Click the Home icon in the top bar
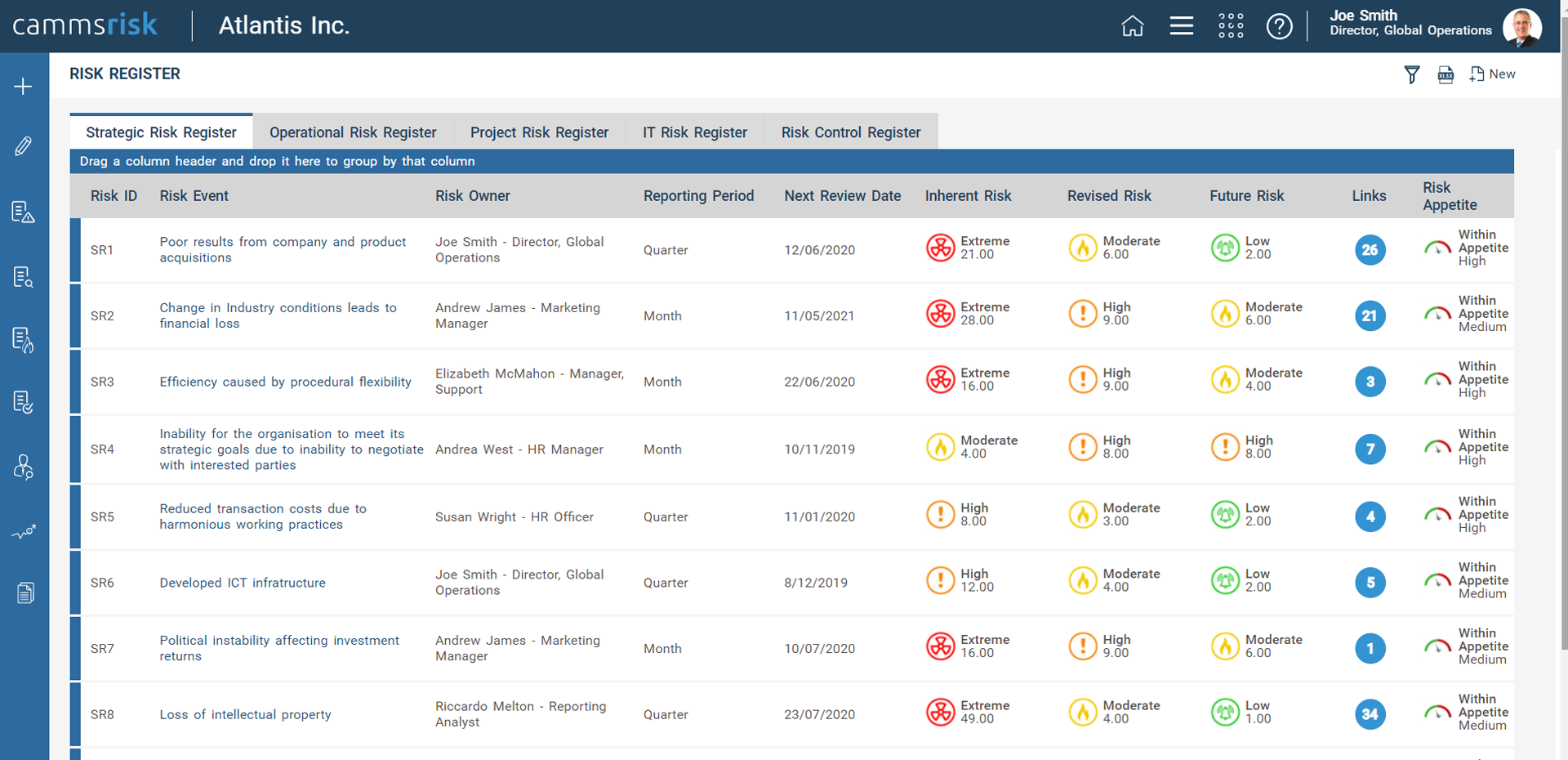 point(1132,26)
